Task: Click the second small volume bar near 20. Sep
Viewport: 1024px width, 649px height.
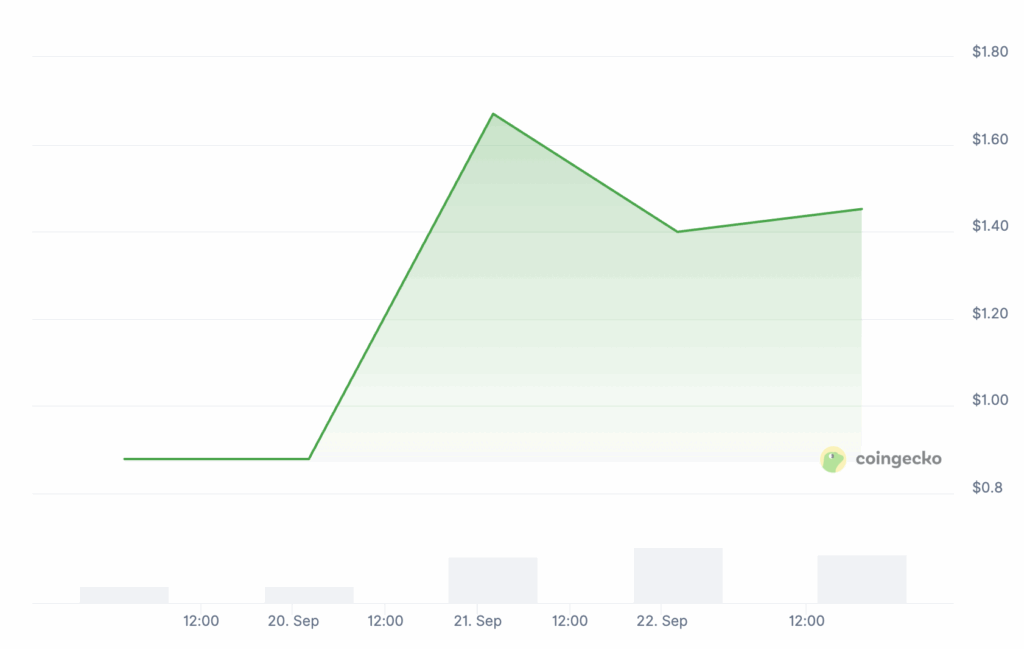Action: [309, 595]
